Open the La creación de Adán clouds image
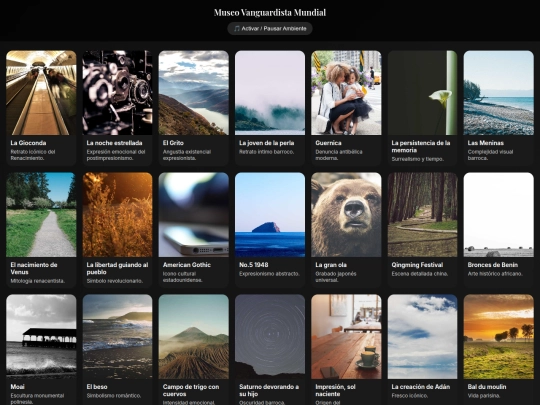The width and height of the screenshot is (540, 405). 423,336
